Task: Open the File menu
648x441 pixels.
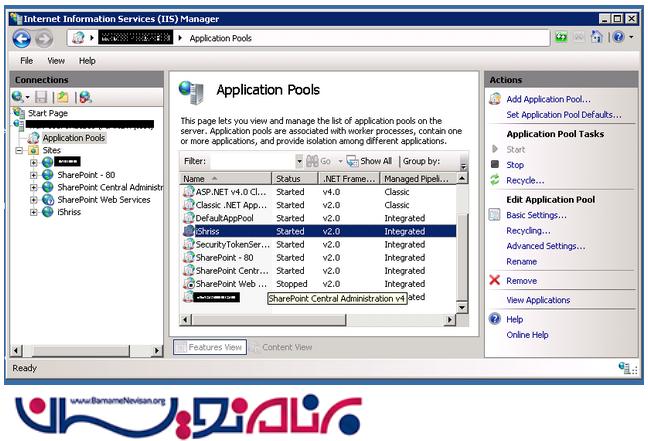Action: pos(26,61)
